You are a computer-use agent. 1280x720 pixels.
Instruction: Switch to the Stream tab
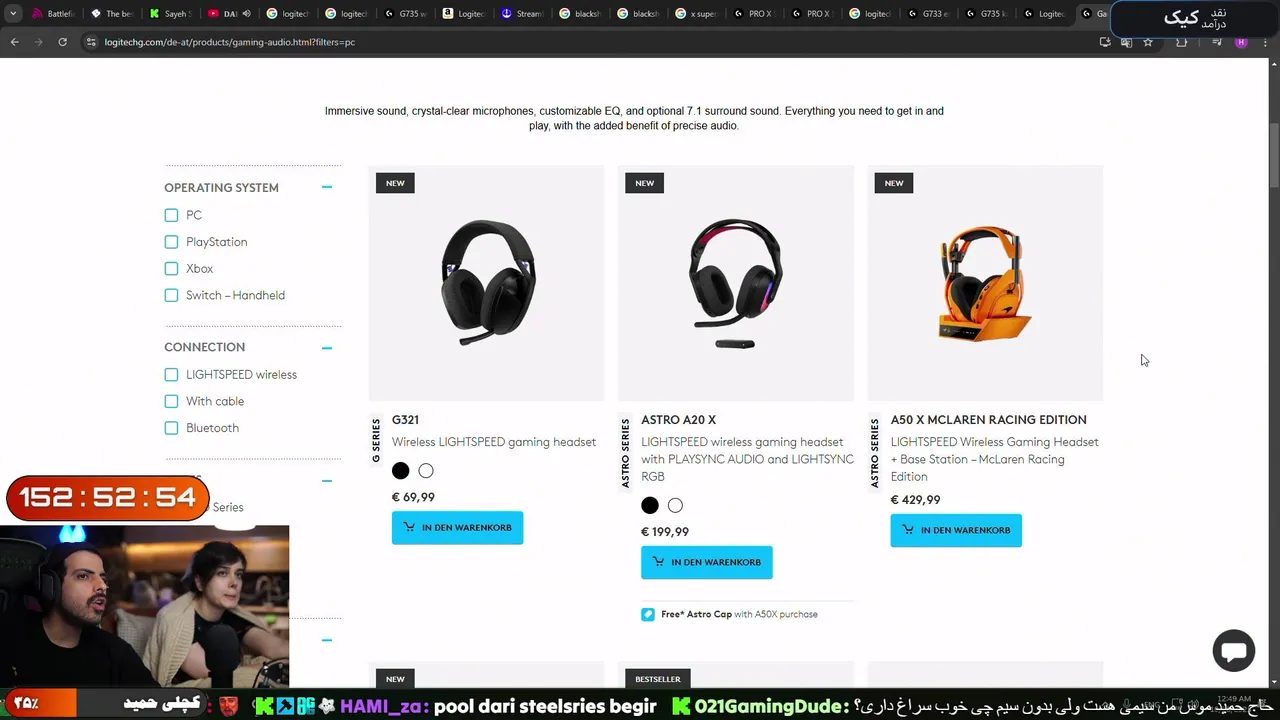(x=522, y=14)
